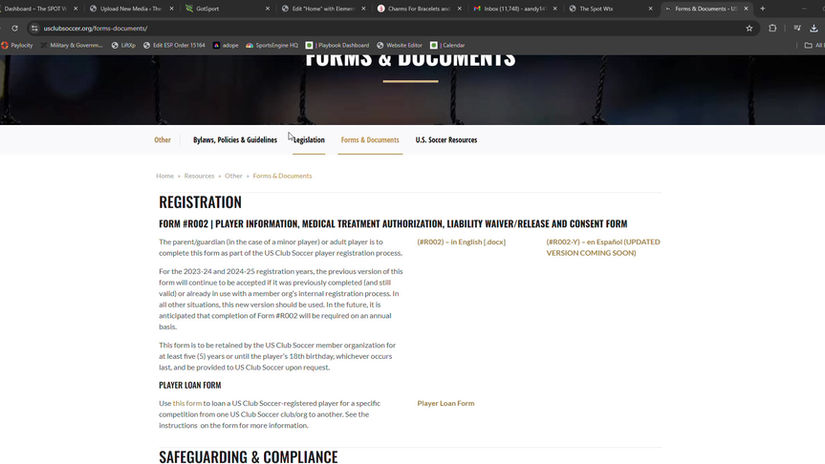Click the REGISTRATION heading
Image resolution: width=825 pixels, height=464 pixels.
pyautogui.click(x=200, y=202)
